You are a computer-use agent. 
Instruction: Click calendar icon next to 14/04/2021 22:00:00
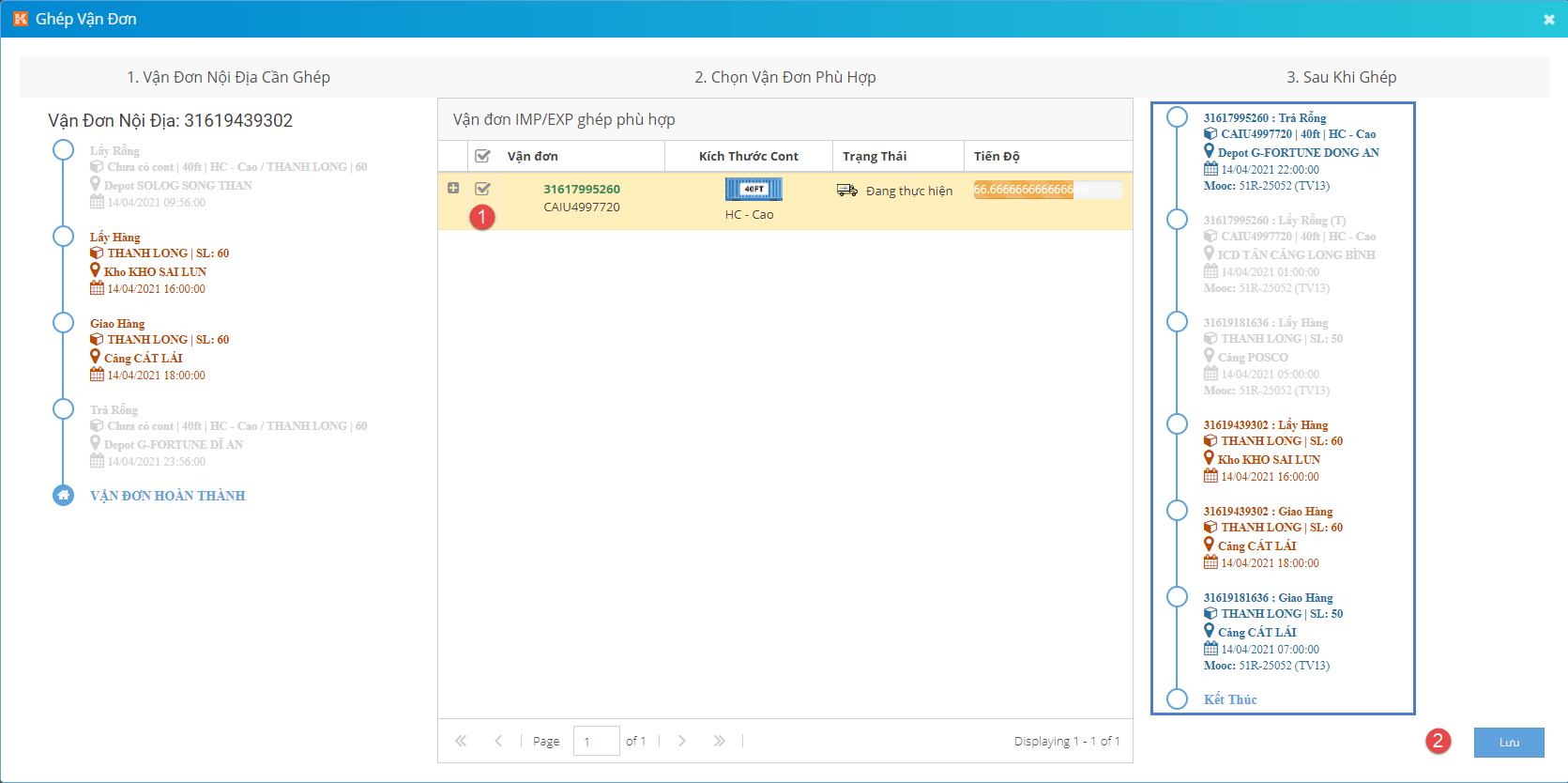1210,169
